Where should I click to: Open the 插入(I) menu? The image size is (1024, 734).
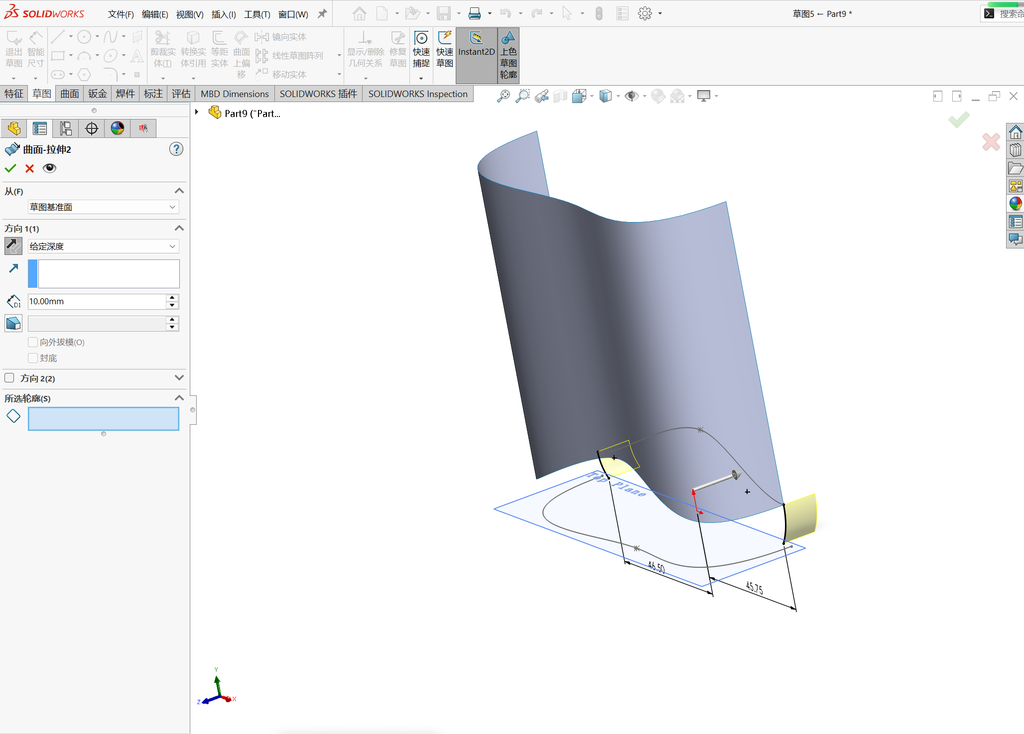pos(223,14)
